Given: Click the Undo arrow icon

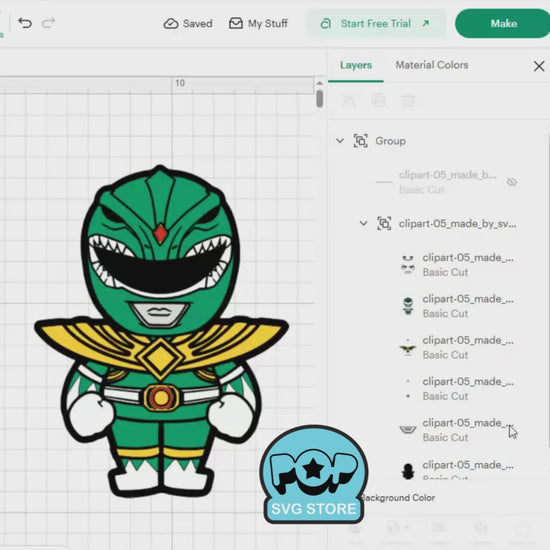Looking at the screenshot, I should click(x=25, y=23).
